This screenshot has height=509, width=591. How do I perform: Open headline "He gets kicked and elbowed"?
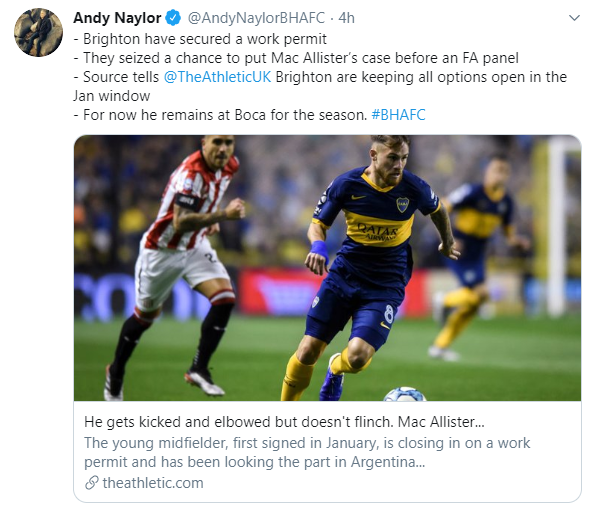point(284,422)
